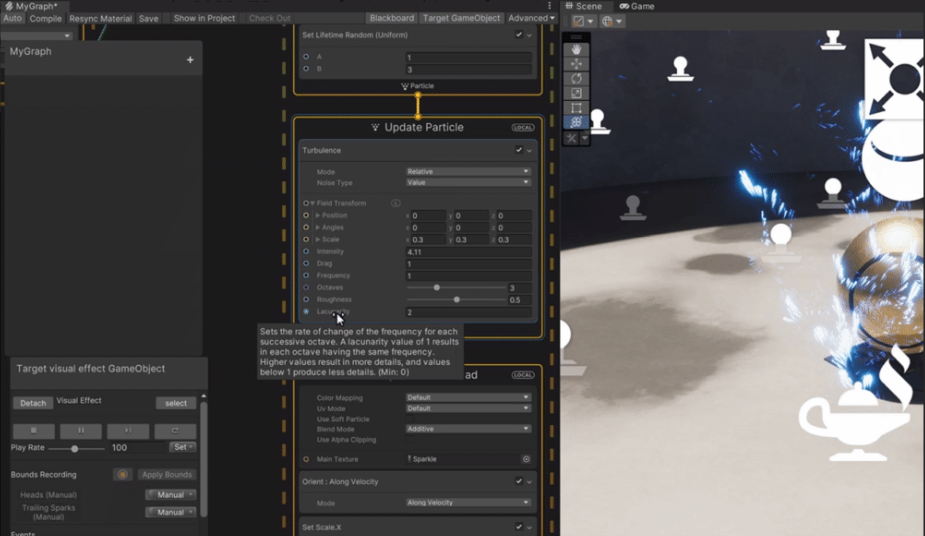This screenshot has width=925, height=536.
Task: Disable the Turbulence block checkbox
Action: (519, 150)
